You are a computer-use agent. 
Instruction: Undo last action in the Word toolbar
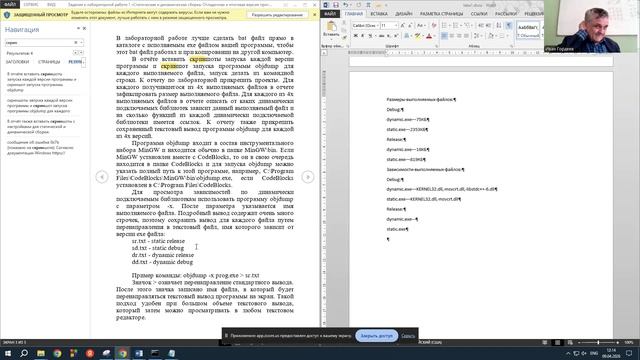click(346, 5)
